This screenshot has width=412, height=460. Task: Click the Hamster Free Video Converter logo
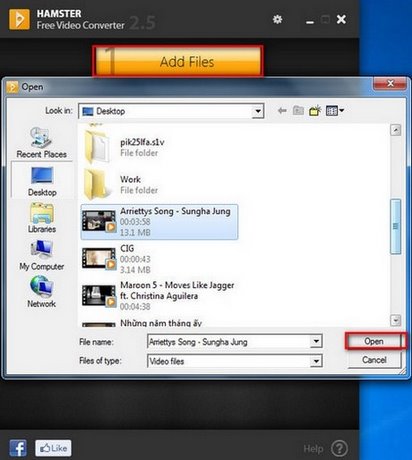tap(19, 19)
